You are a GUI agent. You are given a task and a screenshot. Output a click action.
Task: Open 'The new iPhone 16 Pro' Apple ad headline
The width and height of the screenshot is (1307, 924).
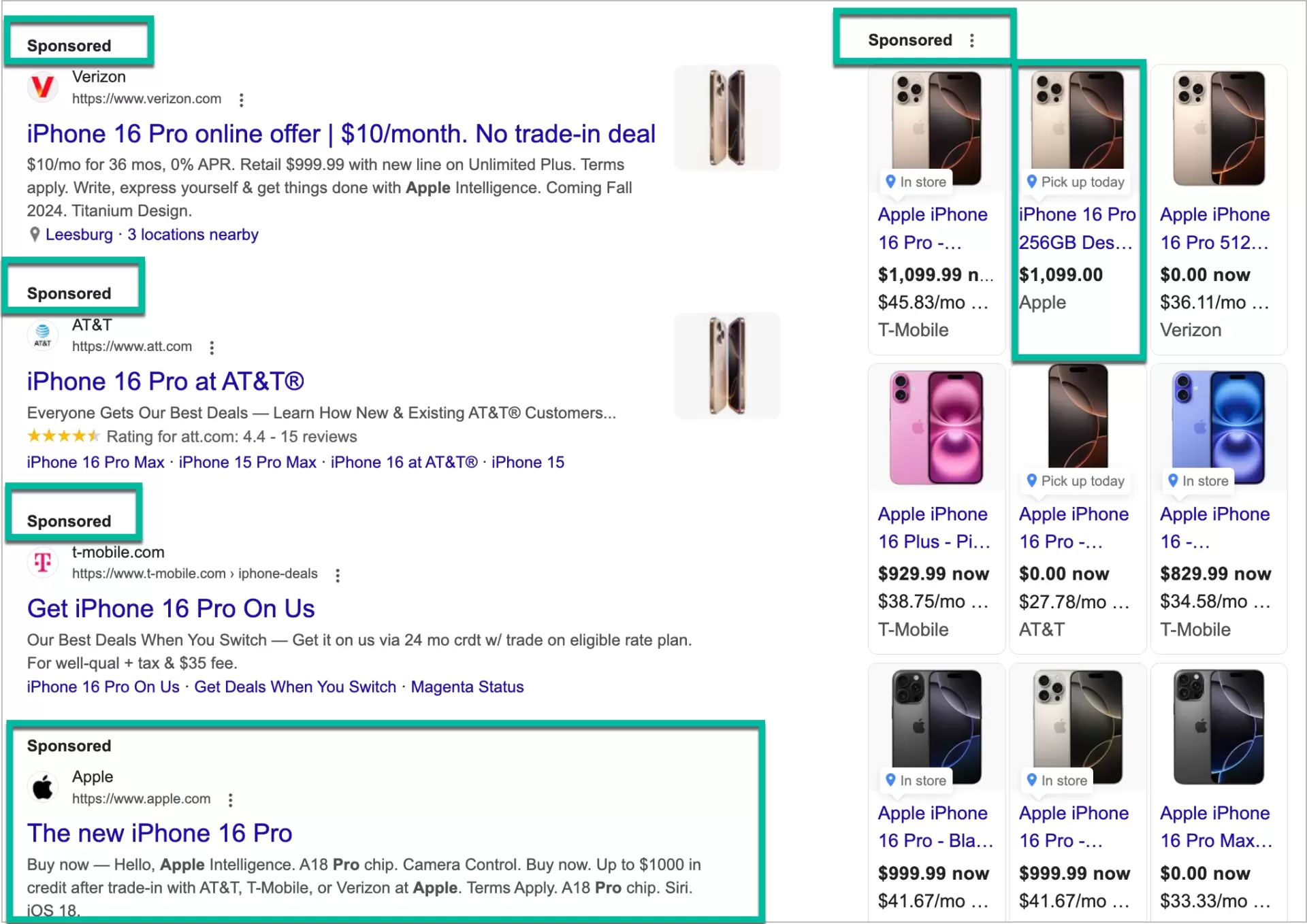[159, 833]
